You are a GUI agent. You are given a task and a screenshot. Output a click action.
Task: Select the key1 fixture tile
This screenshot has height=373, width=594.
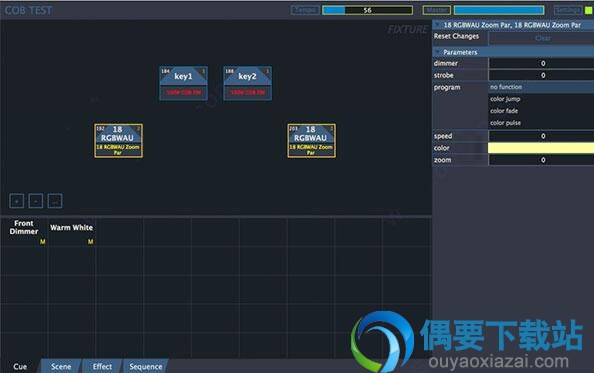pyautogui.click(x=183, y=83)
